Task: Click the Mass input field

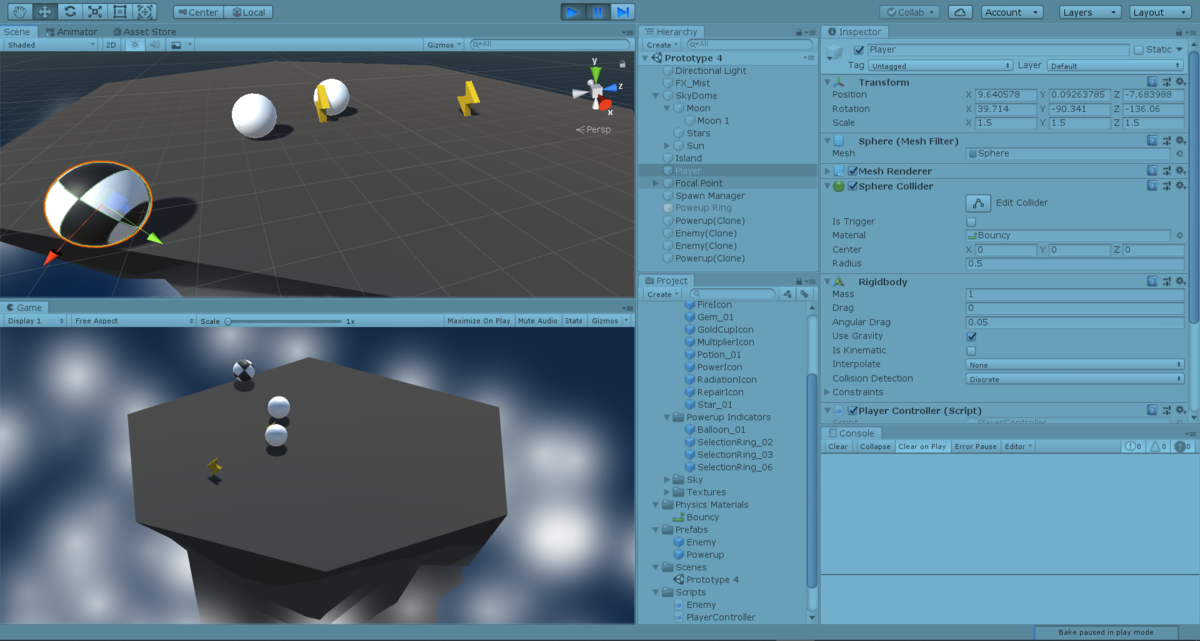Action: click(1076, 294)
